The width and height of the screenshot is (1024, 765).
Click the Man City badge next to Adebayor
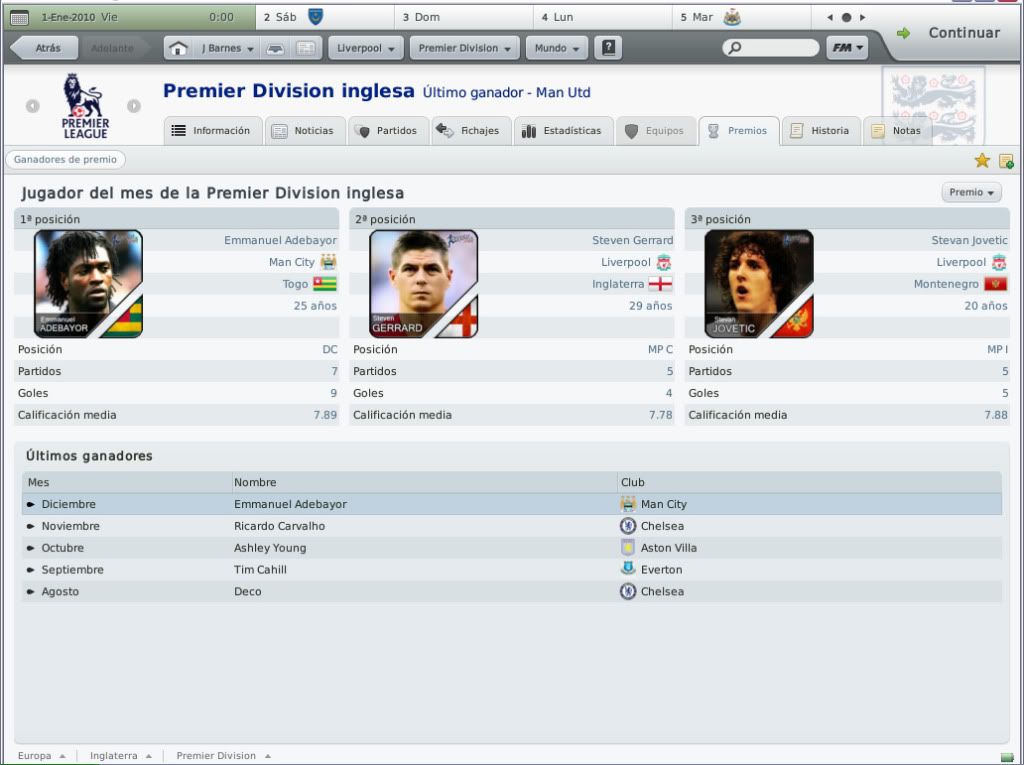328,262
